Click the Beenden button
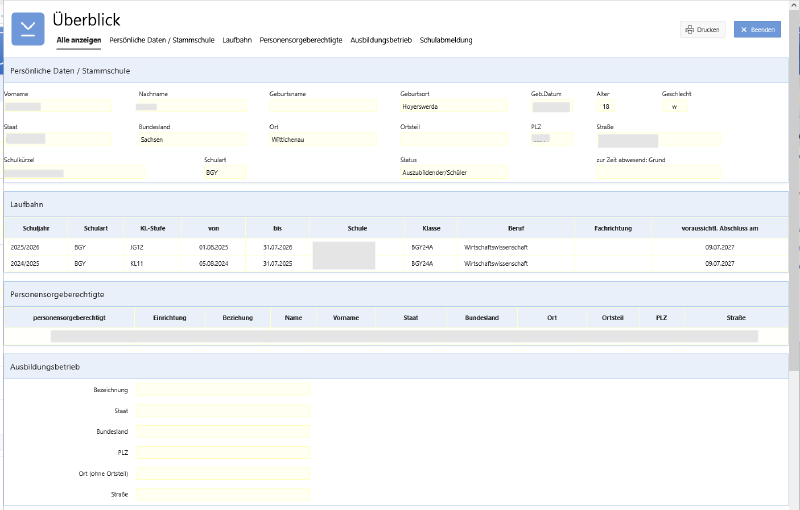 click(757, 30)
